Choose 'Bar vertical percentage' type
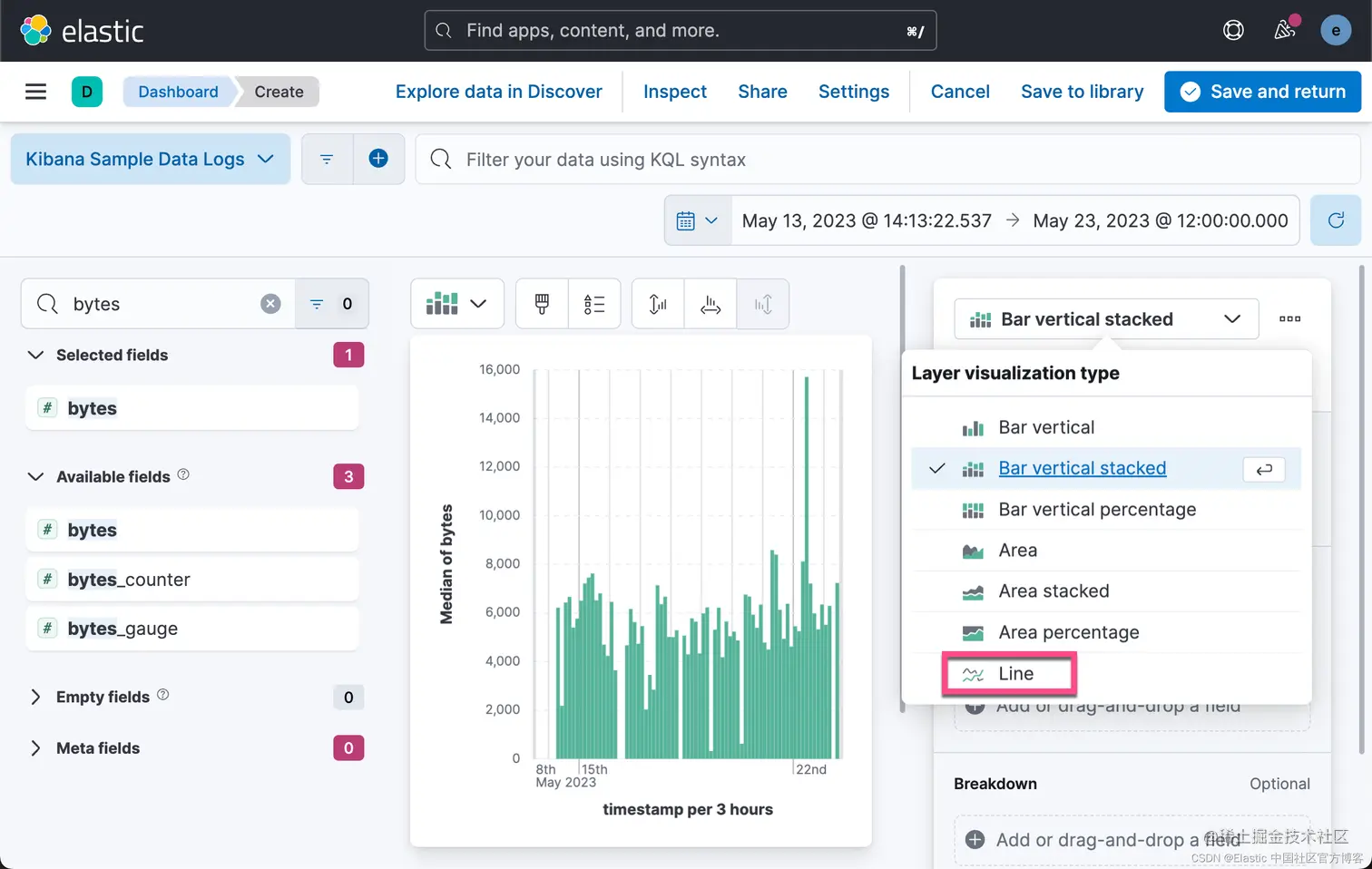 click(x=1106, y=510)
